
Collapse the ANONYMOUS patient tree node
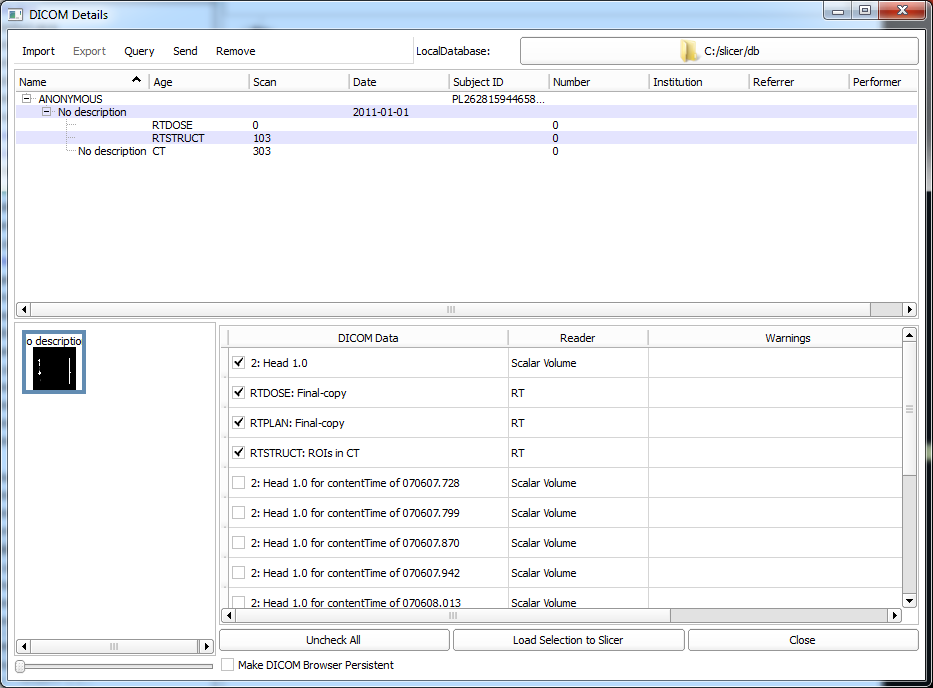point(27,100)
